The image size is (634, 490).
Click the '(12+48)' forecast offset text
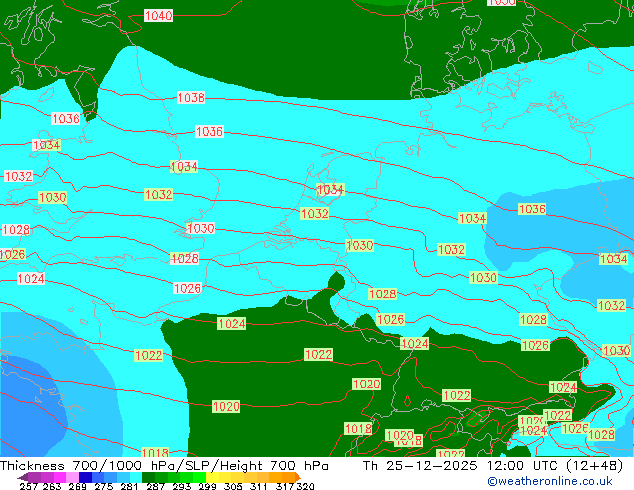pyautogui.click(x=594, y=466)
